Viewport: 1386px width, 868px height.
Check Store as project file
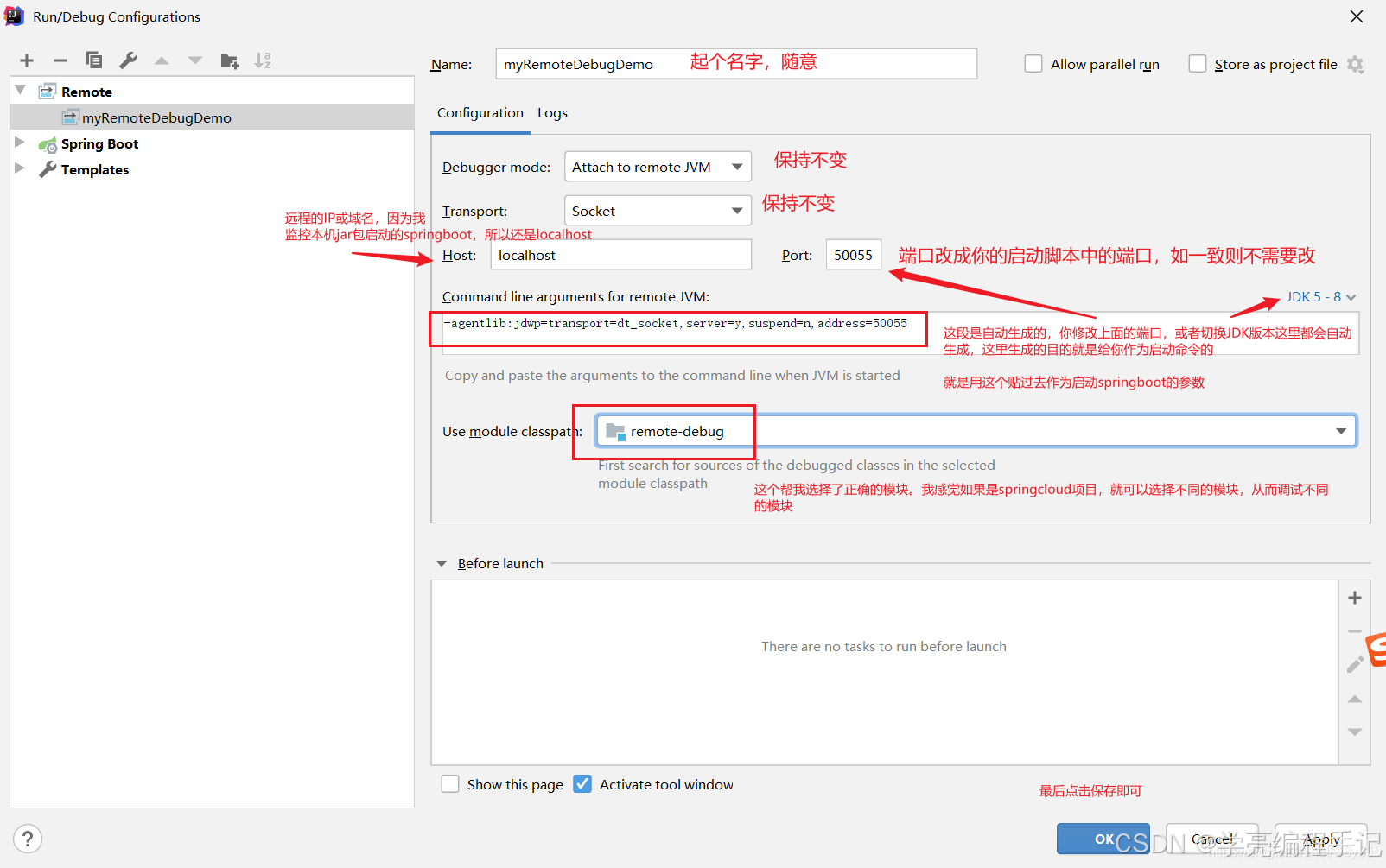click(x=1198, y=63)
